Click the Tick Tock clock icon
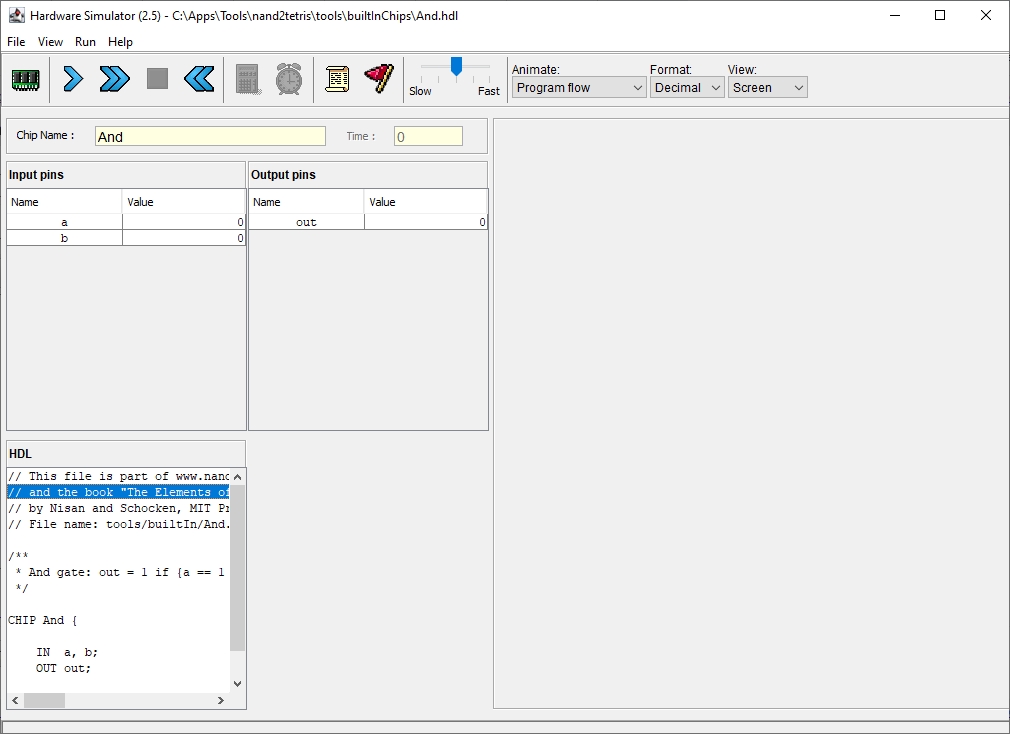Viewport: 1010px width, 734px height. pyautogui.click(x=289, y=79)
